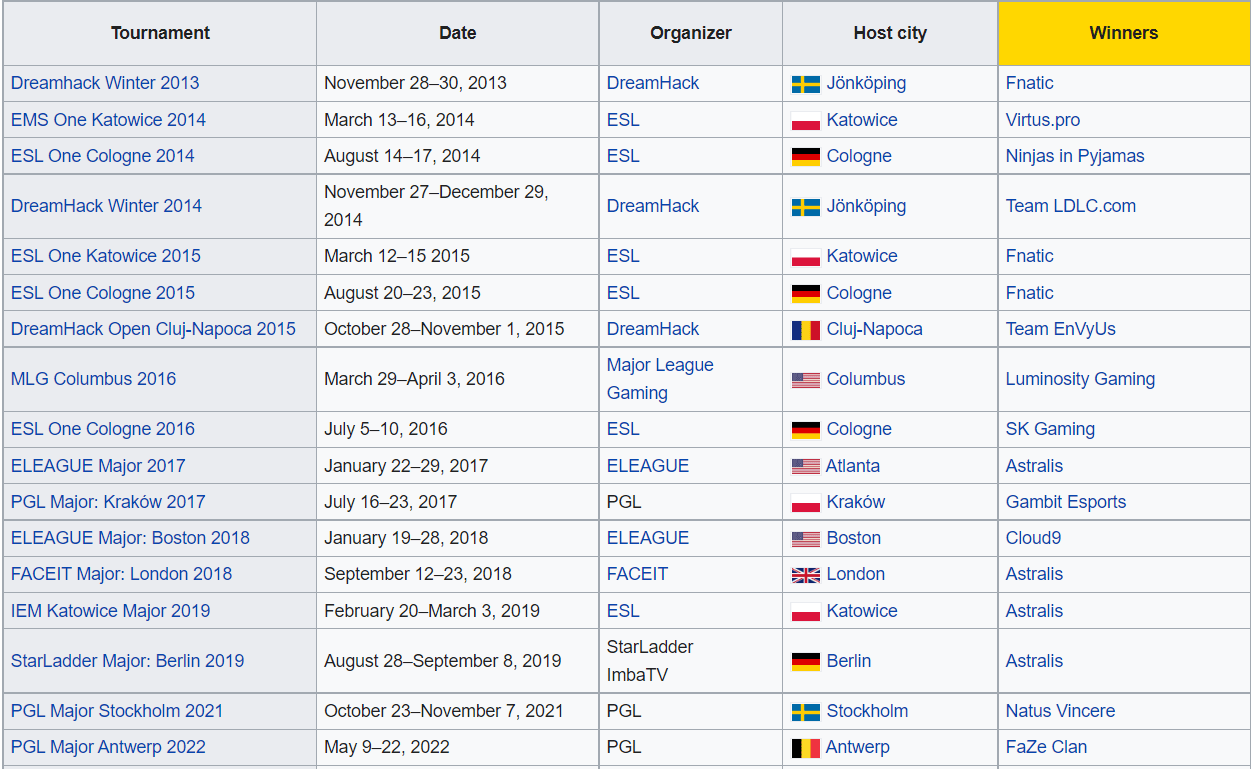Click the Polish flag beside Kraków

point(806,503)
